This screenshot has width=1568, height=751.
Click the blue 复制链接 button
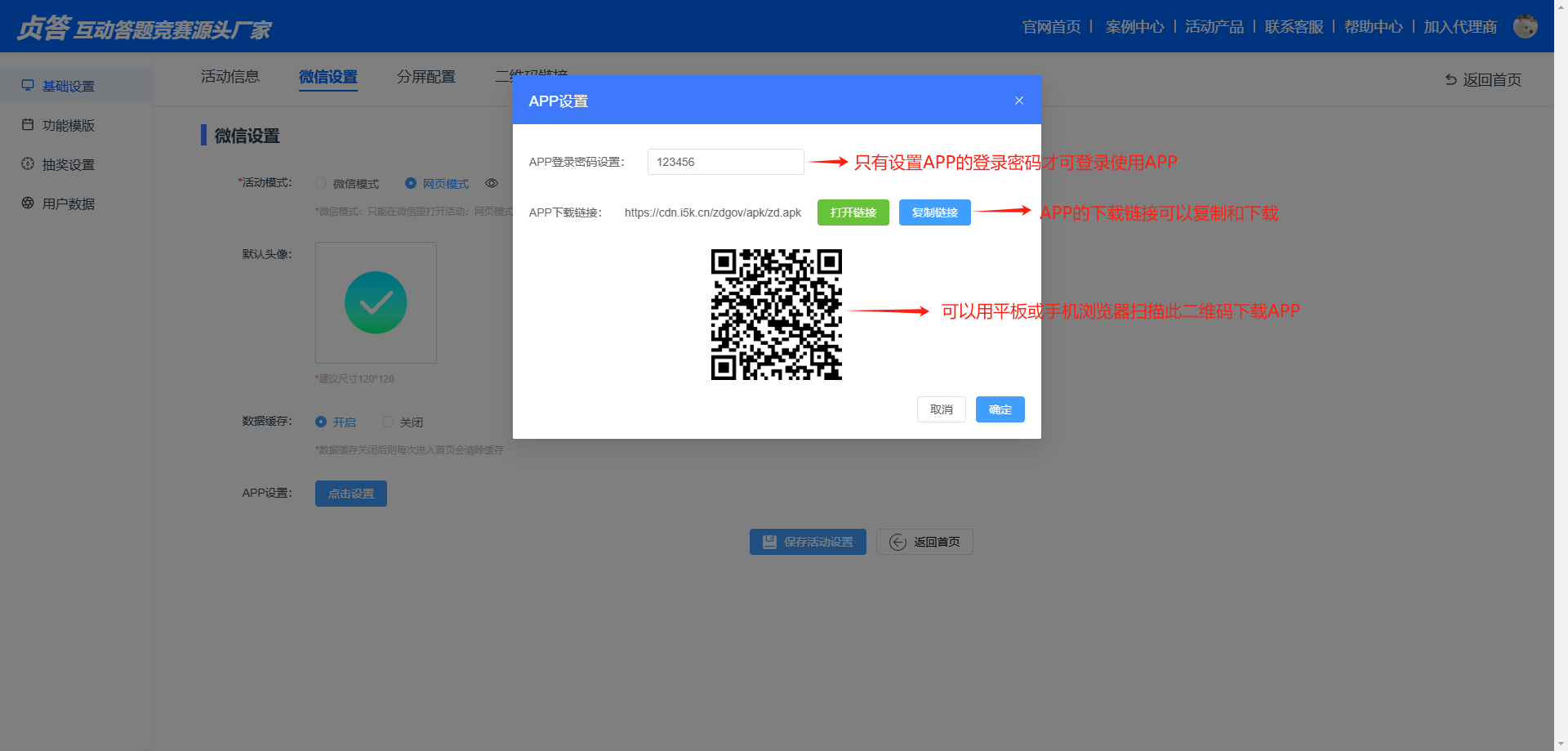coord(935,212)
